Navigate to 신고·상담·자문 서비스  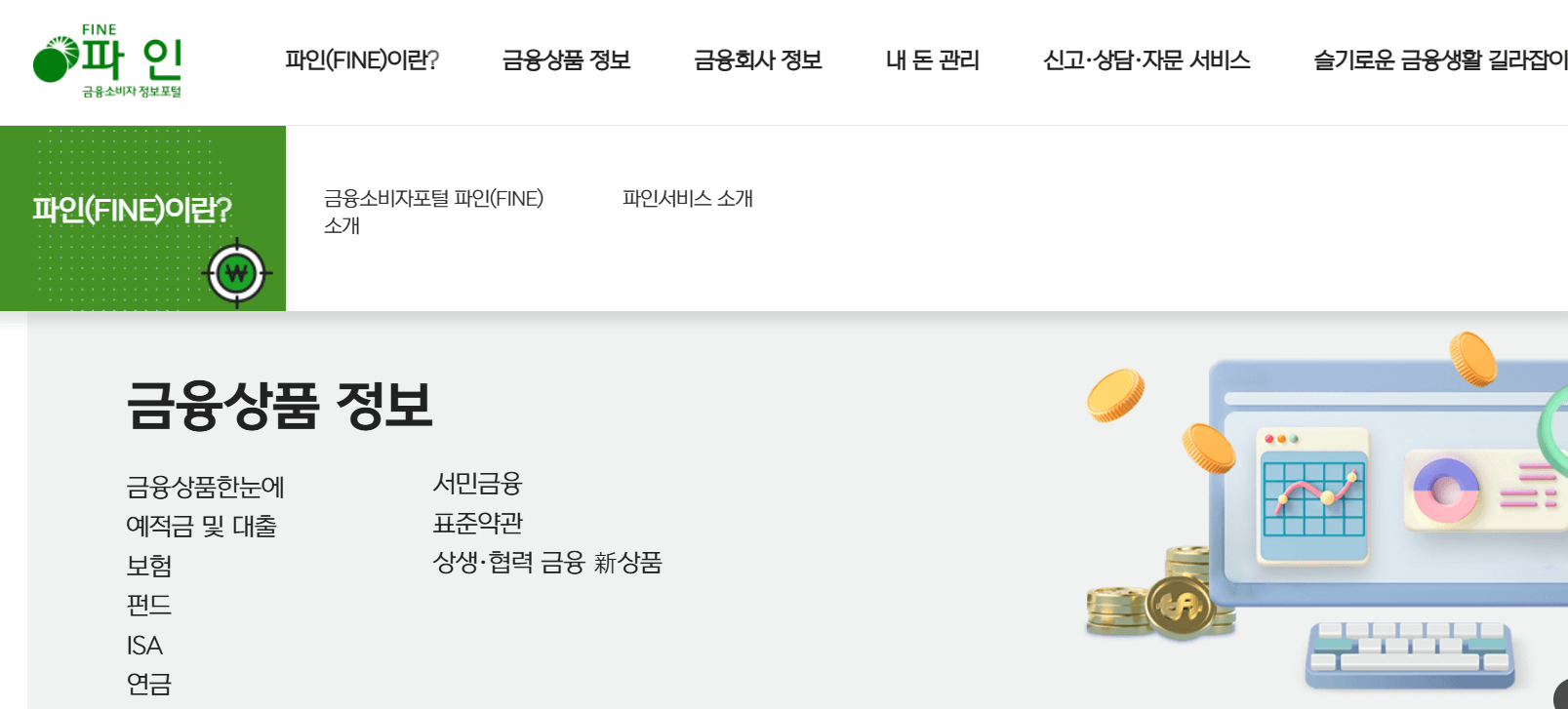1147,60
